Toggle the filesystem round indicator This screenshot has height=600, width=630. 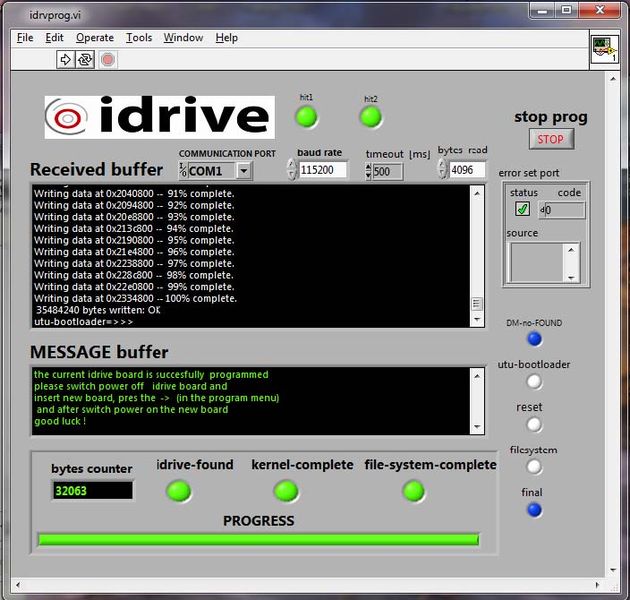pyautogui.click(x=534, y=467)
